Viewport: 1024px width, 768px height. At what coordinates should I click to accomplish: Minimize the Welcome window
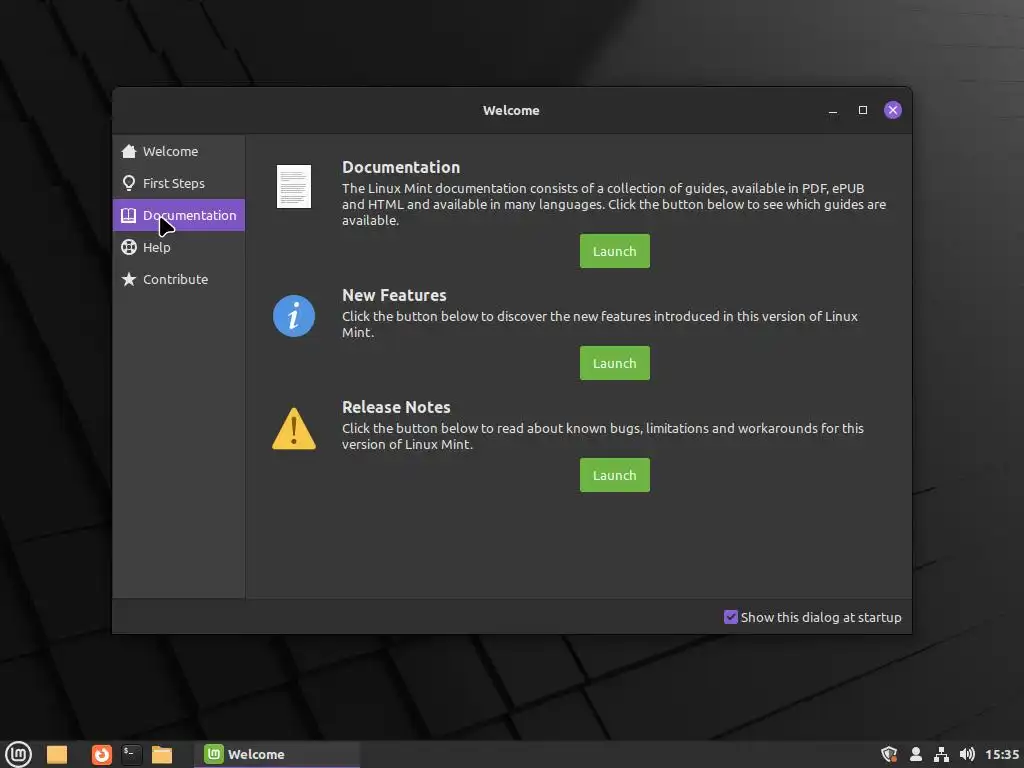[833, 110]
